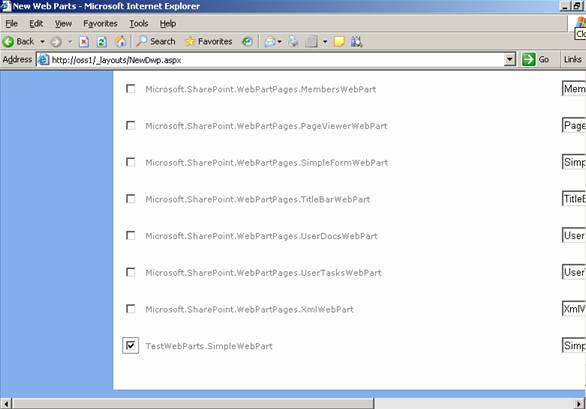
Task: Check the XmlWebPart checkbox
Action: click(x=131, y=308)
